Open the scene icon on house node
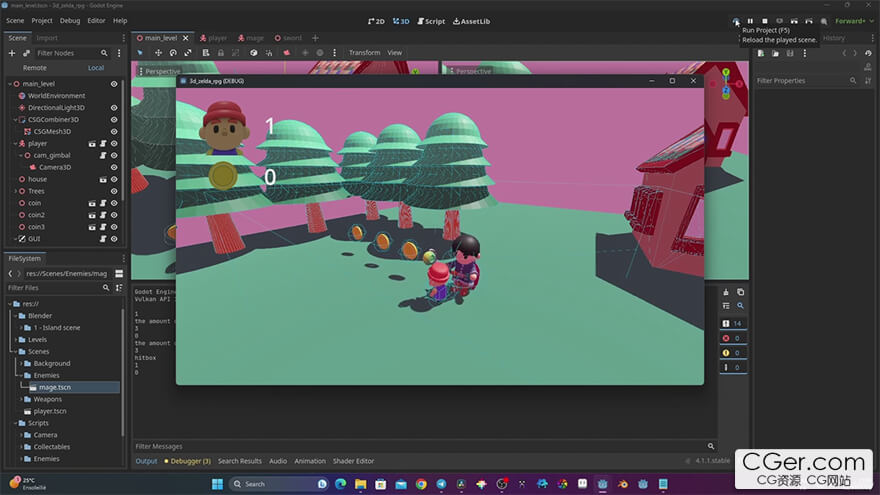 [103, 180]
